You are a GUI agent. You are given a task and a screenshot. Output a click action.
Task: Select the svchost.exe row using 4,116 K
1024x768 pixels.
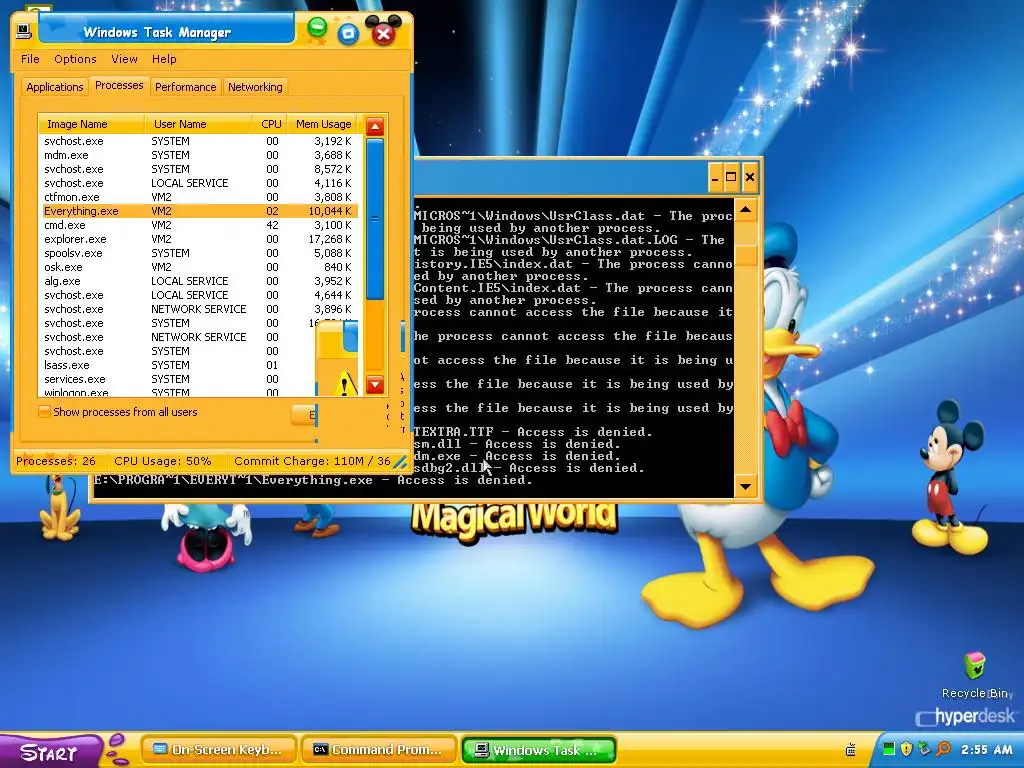tap(199, 183)
